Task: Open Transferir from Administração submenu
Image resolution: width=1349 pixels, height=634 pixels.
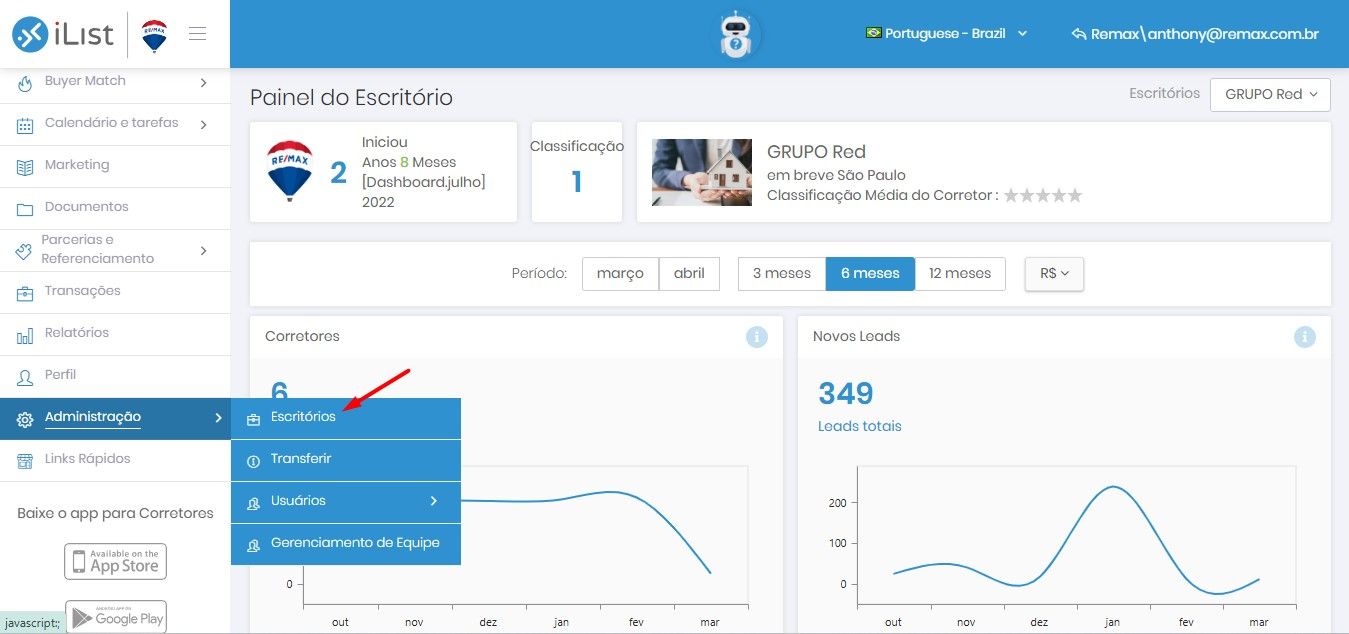Action: click(346, 460)
